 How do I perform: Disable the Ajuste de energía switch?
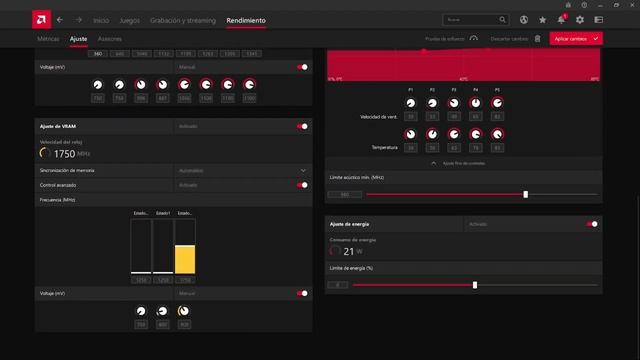point(592,224)
